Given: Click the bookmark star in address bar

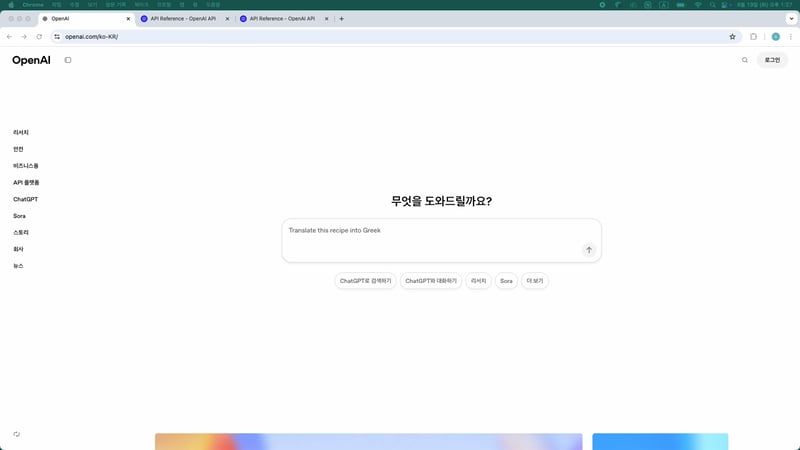Looking at the screenshot, I should (733, 36).
